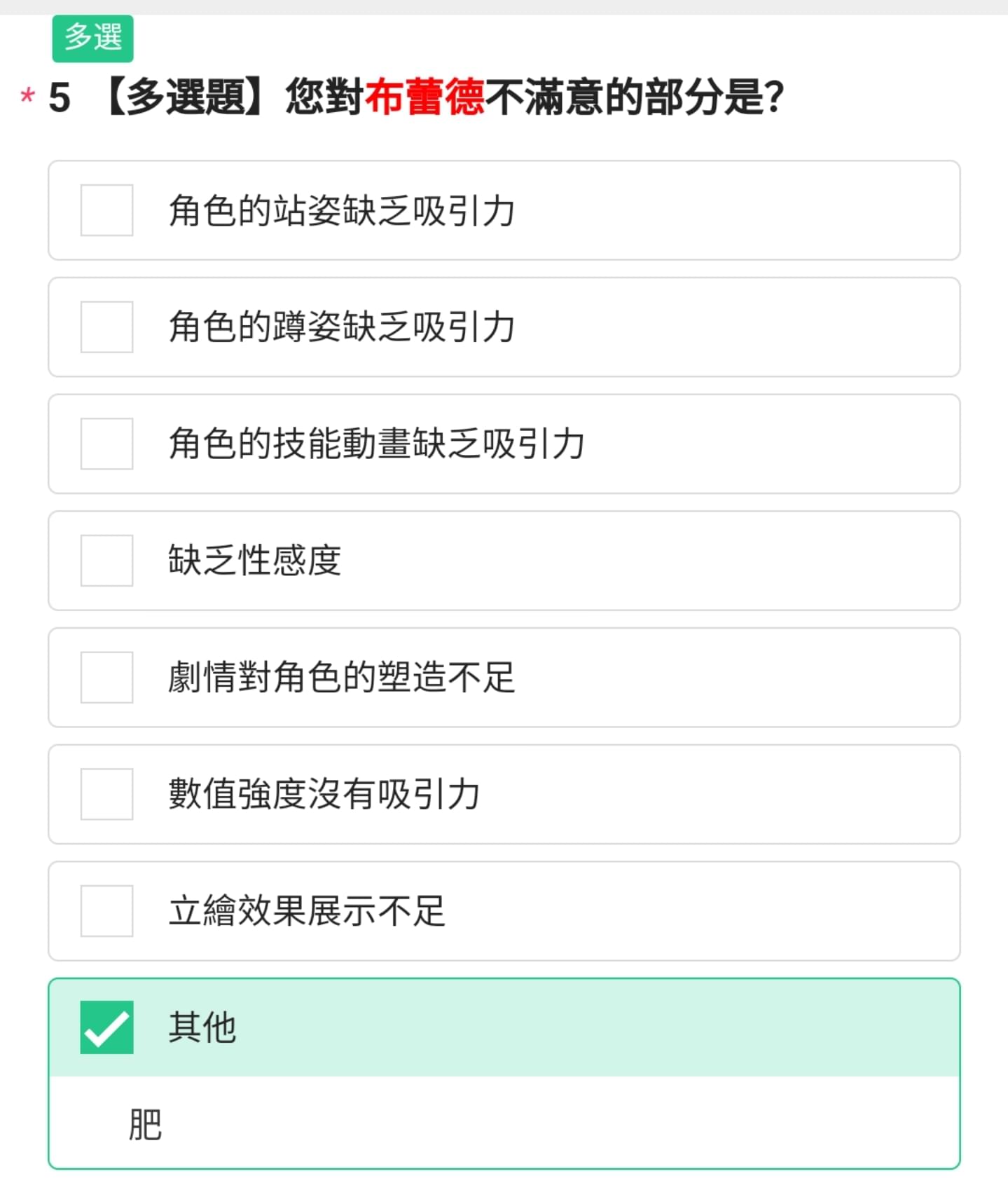Click the question 5 title text
This screenshot has width=1008, height=1190.
(x=416, y=97)
